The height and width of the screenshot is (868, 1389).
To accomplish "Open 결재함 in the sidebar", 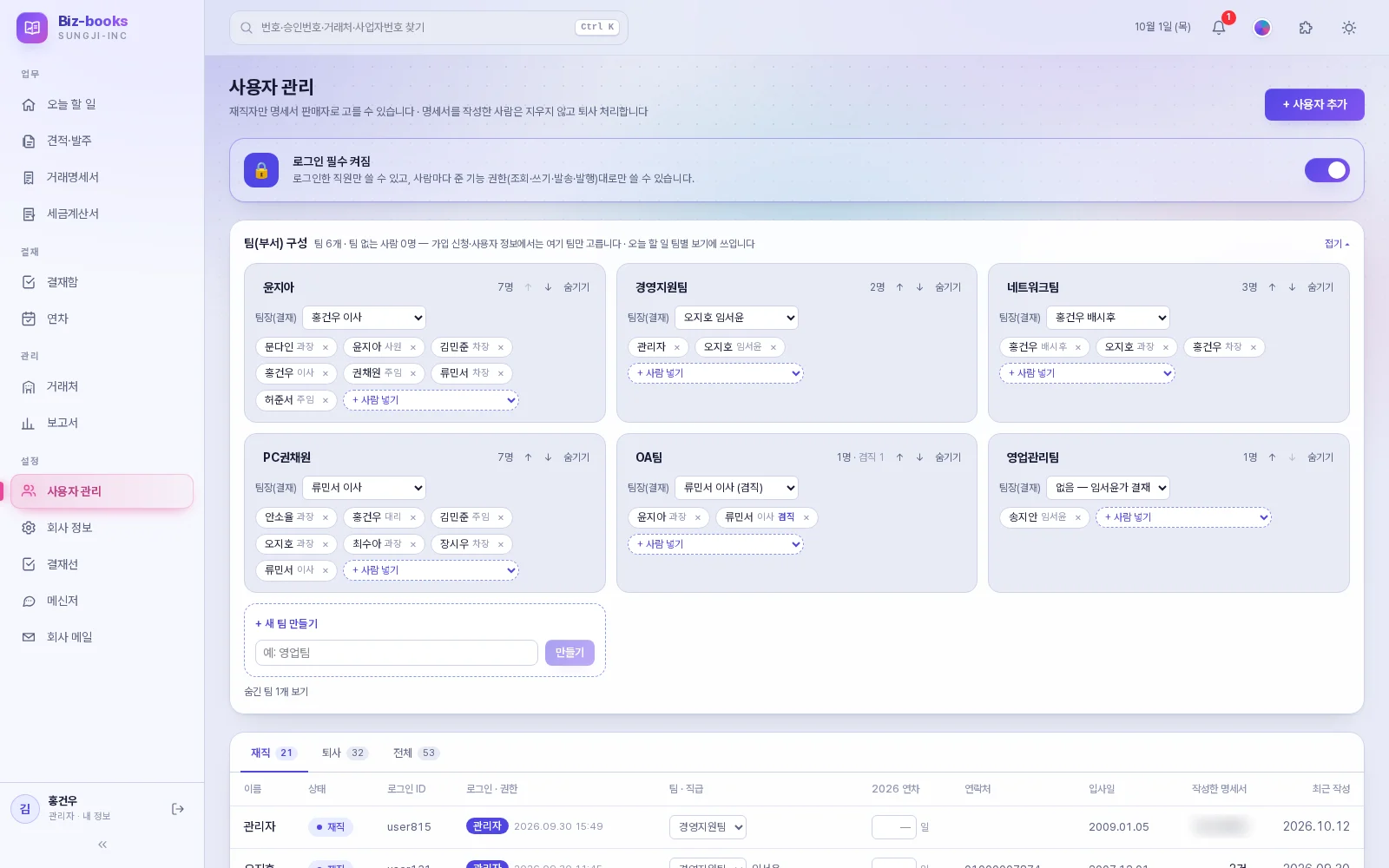I will coord(102,282).
